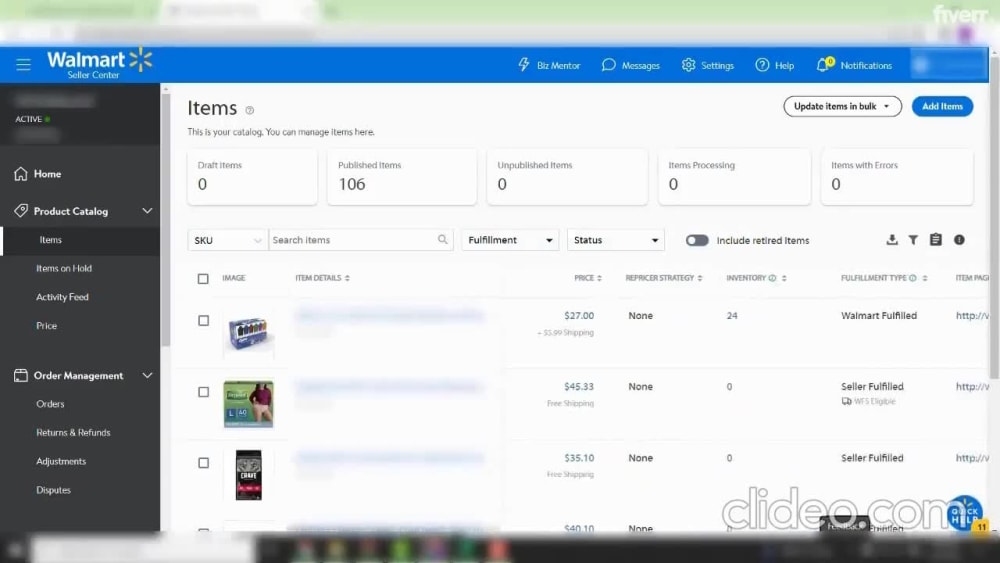
Task: Check the $27.00 item row checkbox
Action: coord(203,321)
